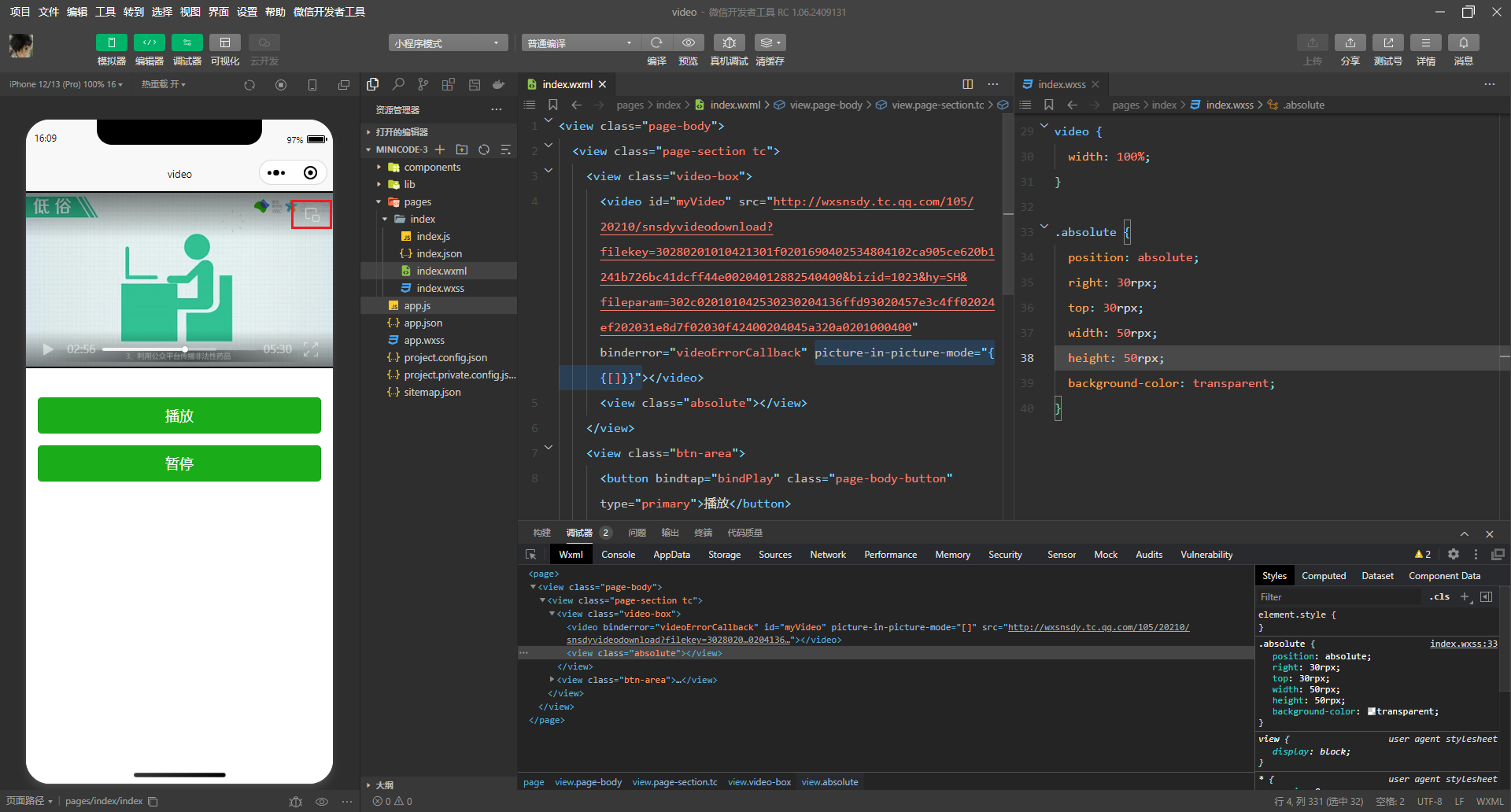
Task: Click the compile (编译) refresh icon
Action: click(656, 42)
